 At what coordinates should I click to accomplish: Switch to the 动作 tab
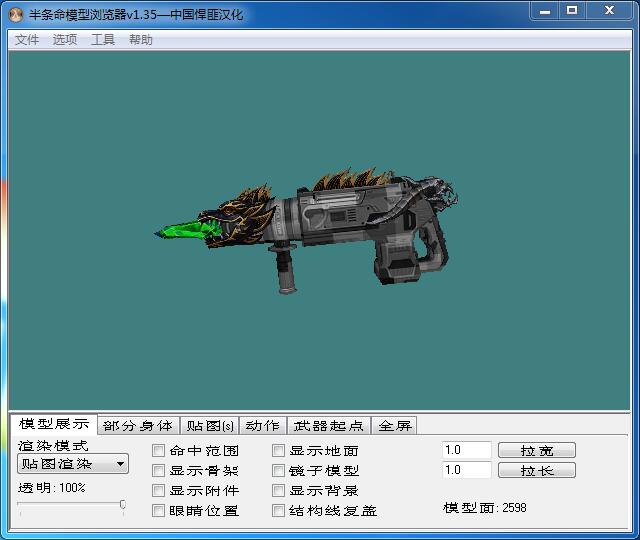[x=262, y=426]
